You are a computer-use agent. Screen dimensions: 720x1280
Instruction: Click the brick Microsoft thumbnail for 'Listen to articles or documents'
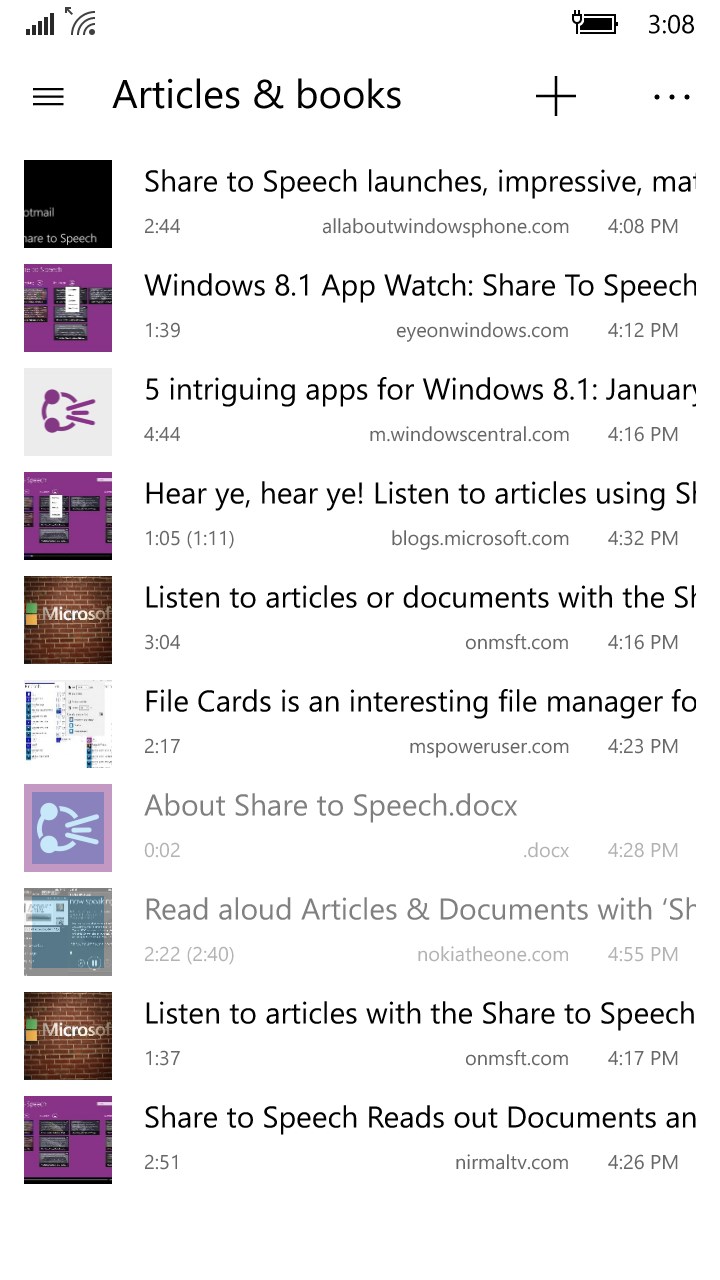click(x=68, y=620)
